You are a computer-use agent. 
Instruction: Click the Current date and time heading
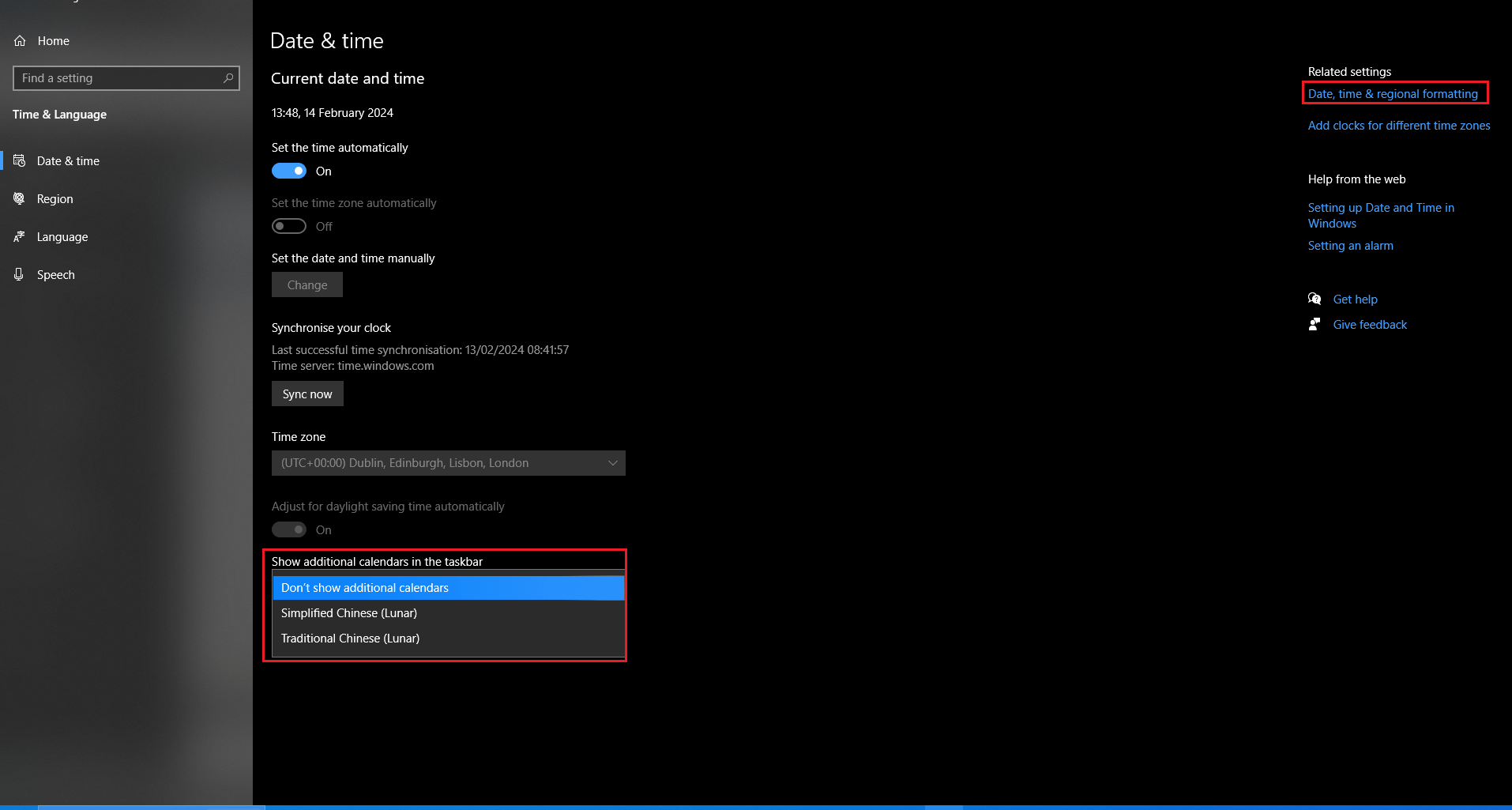[x=348, y=78]
